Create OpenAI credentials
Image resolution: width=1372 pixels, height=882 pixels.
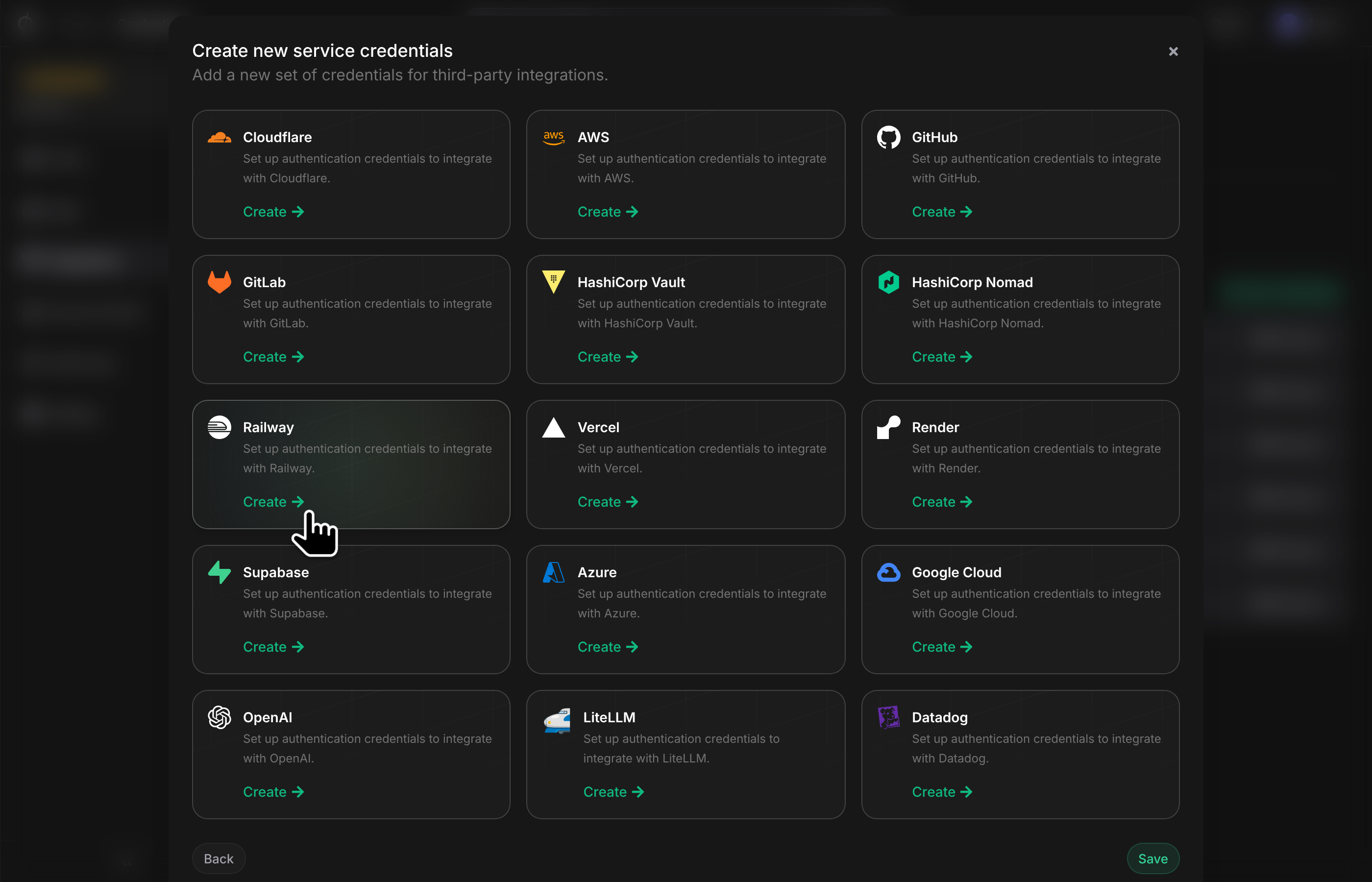pos(273,792)
